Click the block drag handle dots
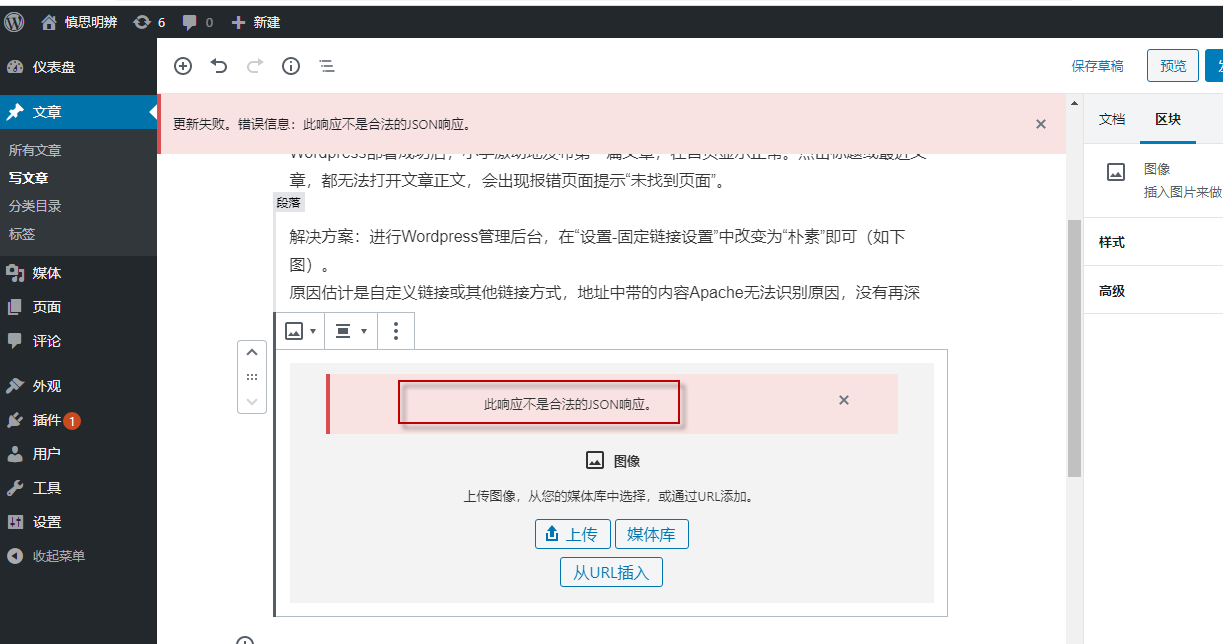This screenshot has height=644, width=1223. coord(252,377)
